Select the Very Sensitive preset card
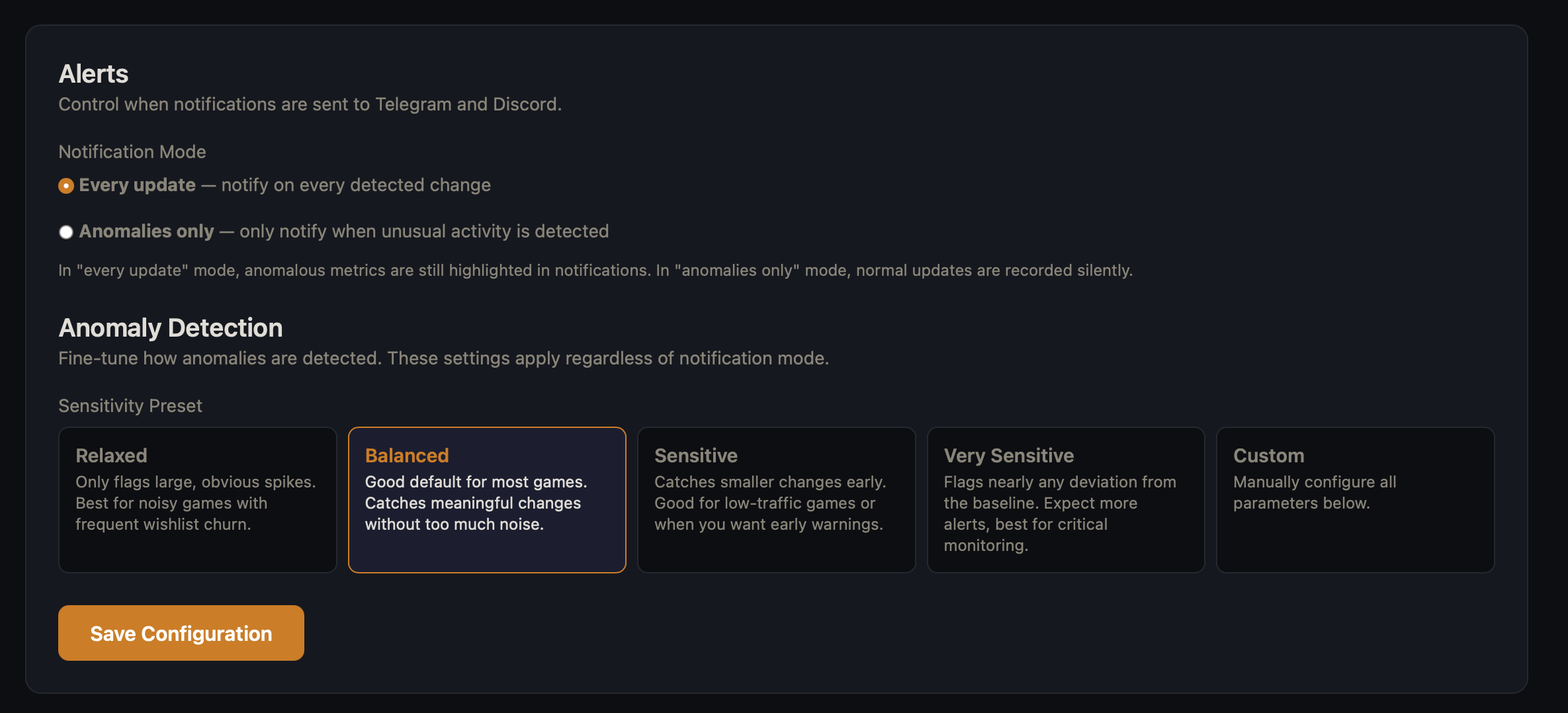Image resolution: width=1568 pixels, height=713 pixels. pyautogui.click(x=1065, y=499)
